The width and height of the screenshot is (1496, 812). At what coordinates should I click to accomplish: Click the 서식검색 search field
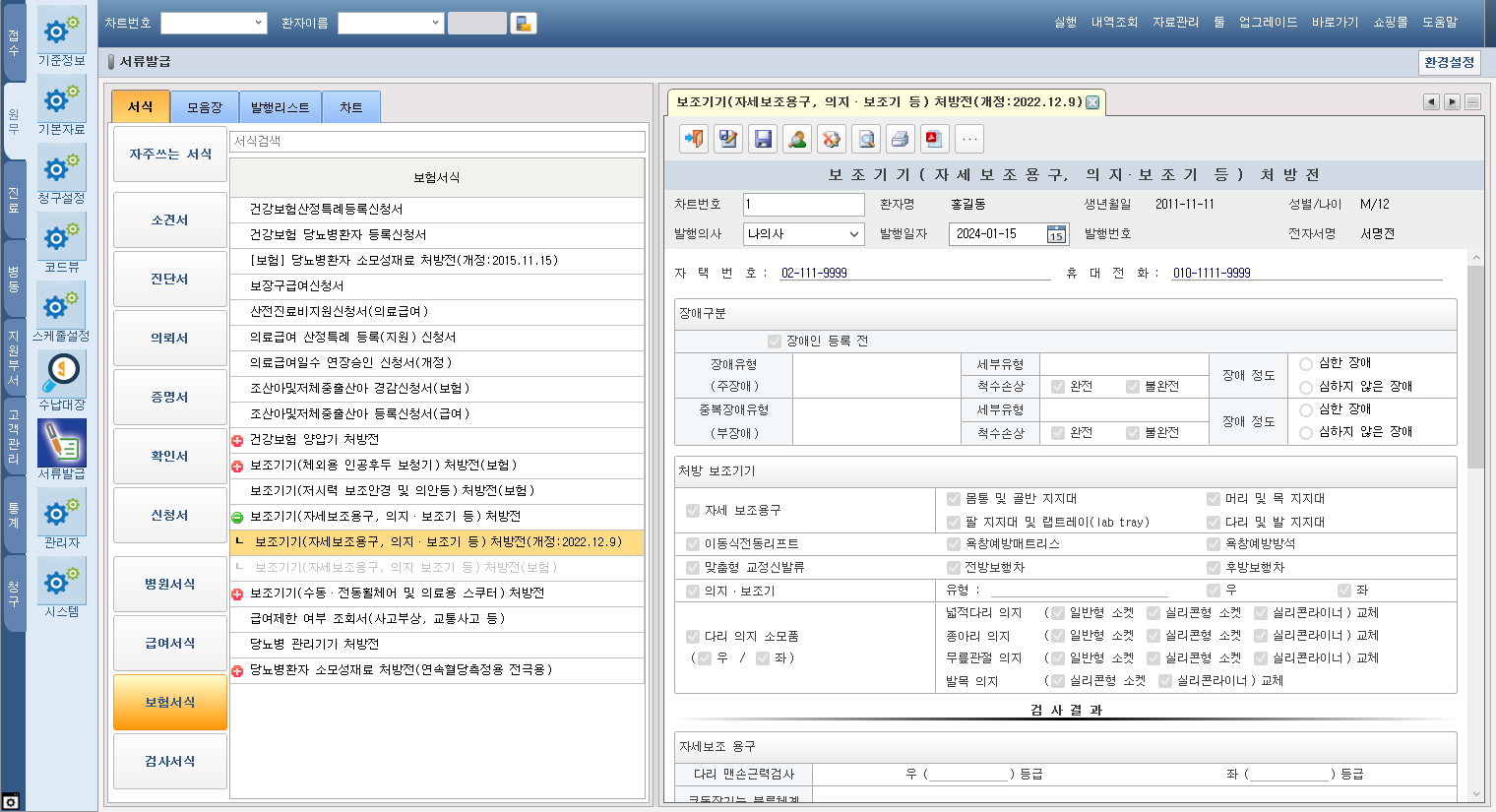point(436,142)
